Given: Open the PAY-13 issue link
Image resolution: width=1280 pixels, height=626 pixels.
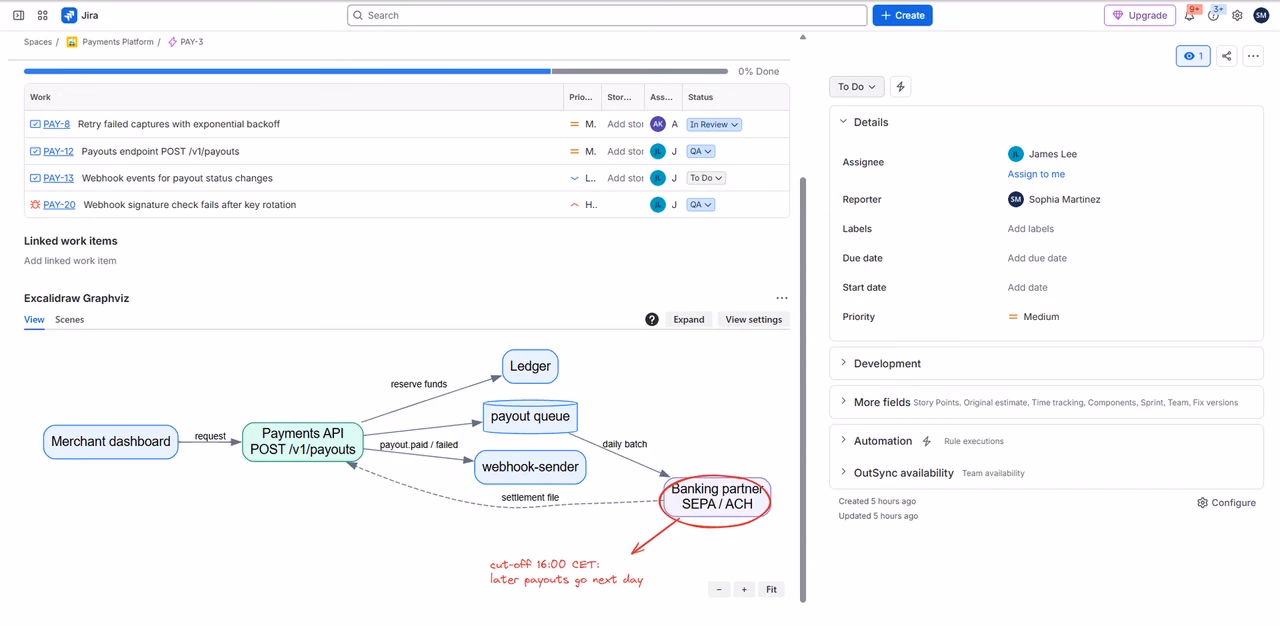Looking at the screenshot, I should pos(58,178).
